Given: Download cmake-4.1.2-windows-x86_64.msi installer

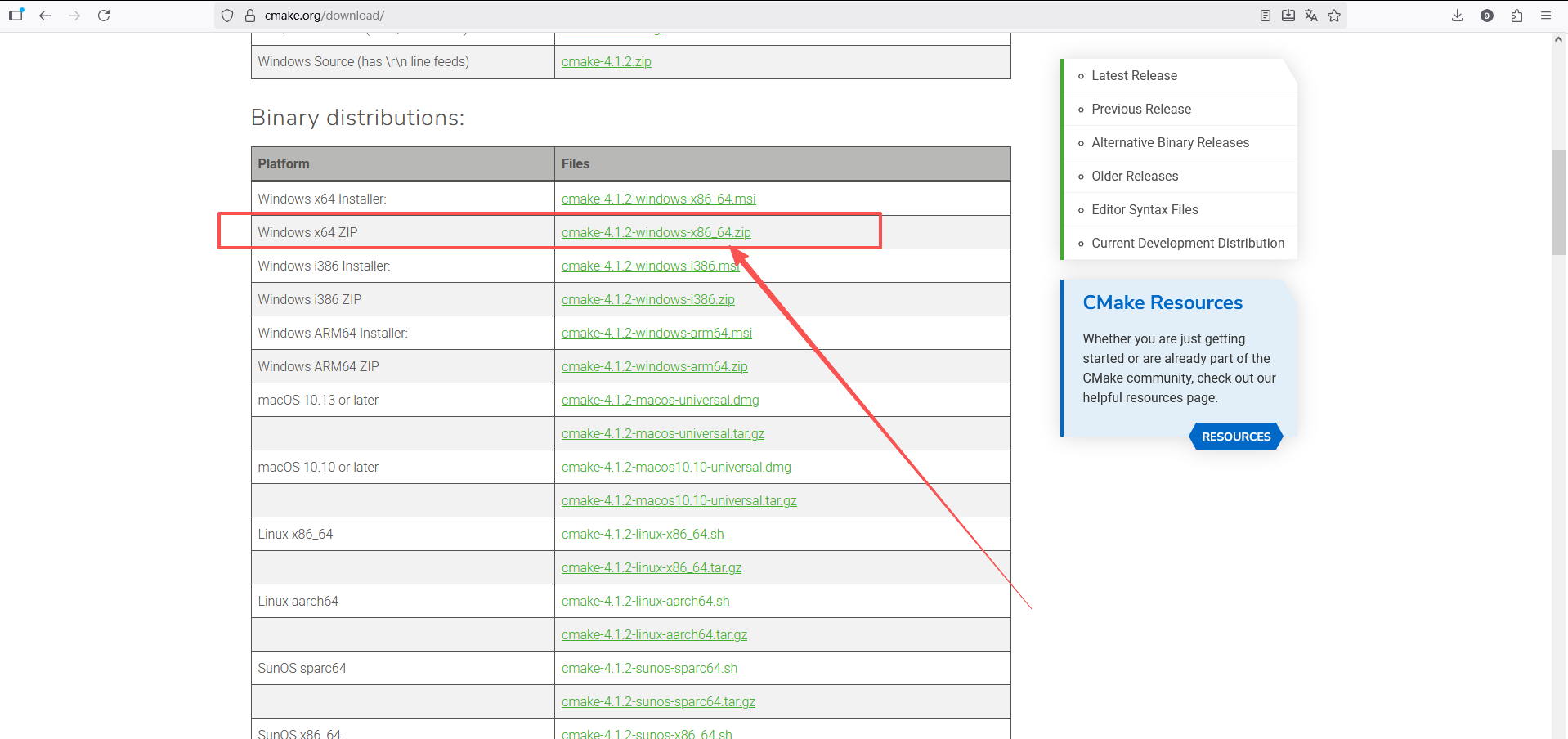Looking at the screenshot, I should [659, 199].
